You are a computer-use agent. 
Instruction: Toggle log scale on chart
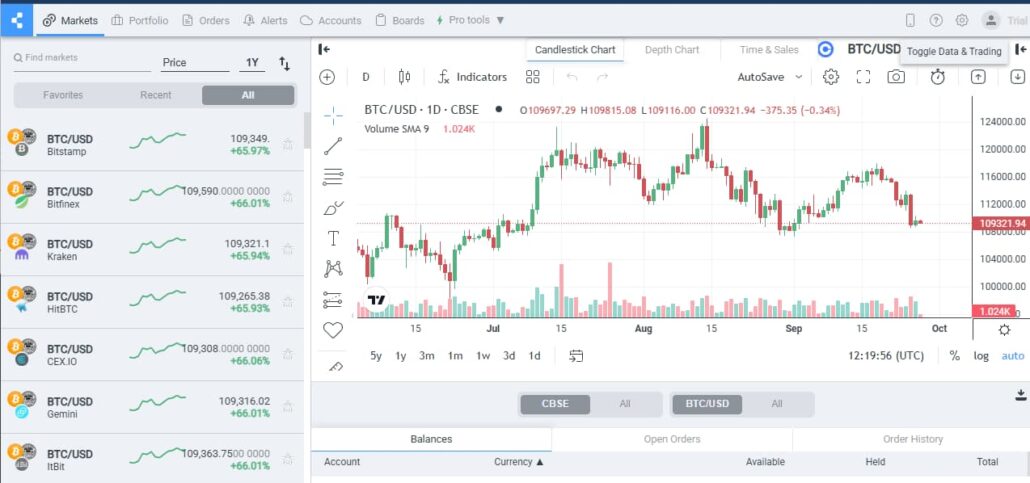point(981,356)
